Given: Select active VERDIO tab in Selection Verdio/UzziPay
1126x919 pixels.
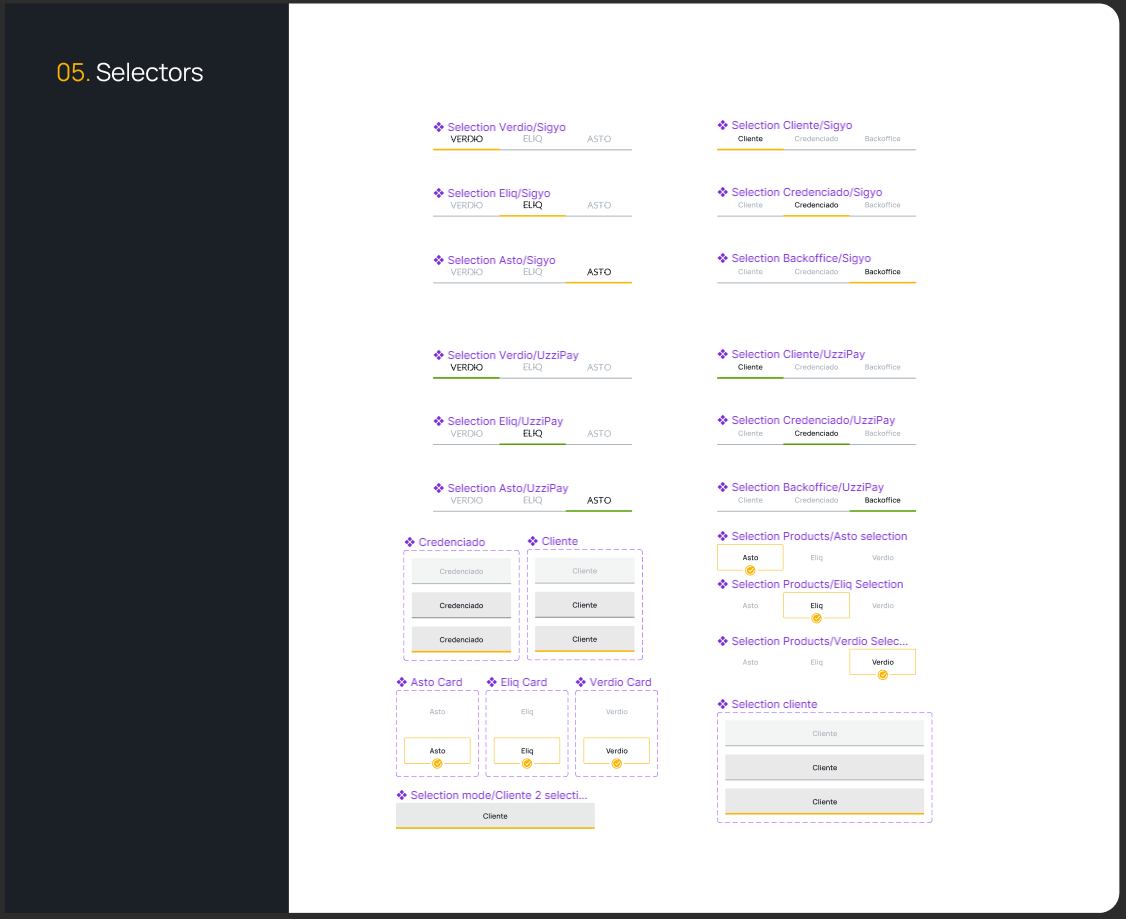Looking at the screenshot, I should pyautogui.click(x=466, y=368).
